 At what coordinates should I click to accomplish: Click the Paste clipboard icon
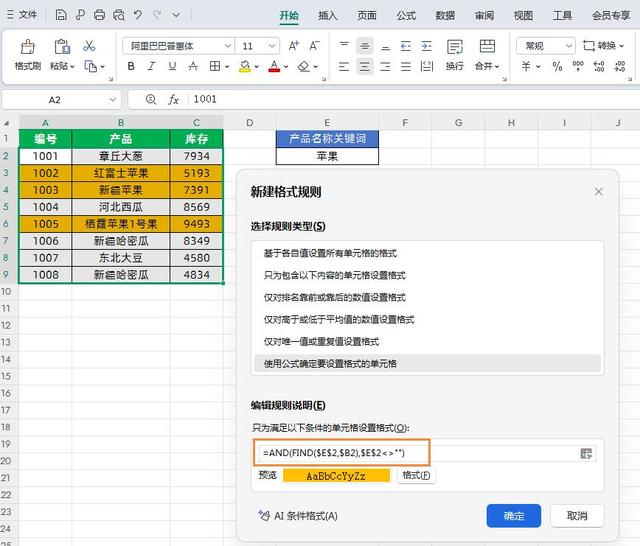[62, 47]
